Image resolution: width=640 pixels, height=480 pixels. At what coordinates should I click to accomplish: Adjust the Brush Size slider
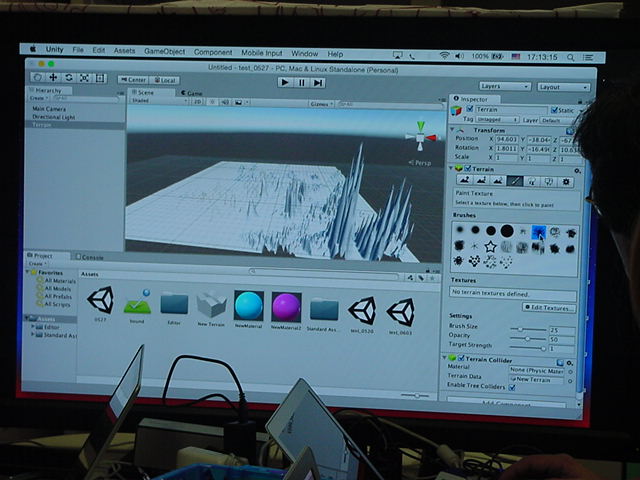pyautogui.click(x=528, y=329)
